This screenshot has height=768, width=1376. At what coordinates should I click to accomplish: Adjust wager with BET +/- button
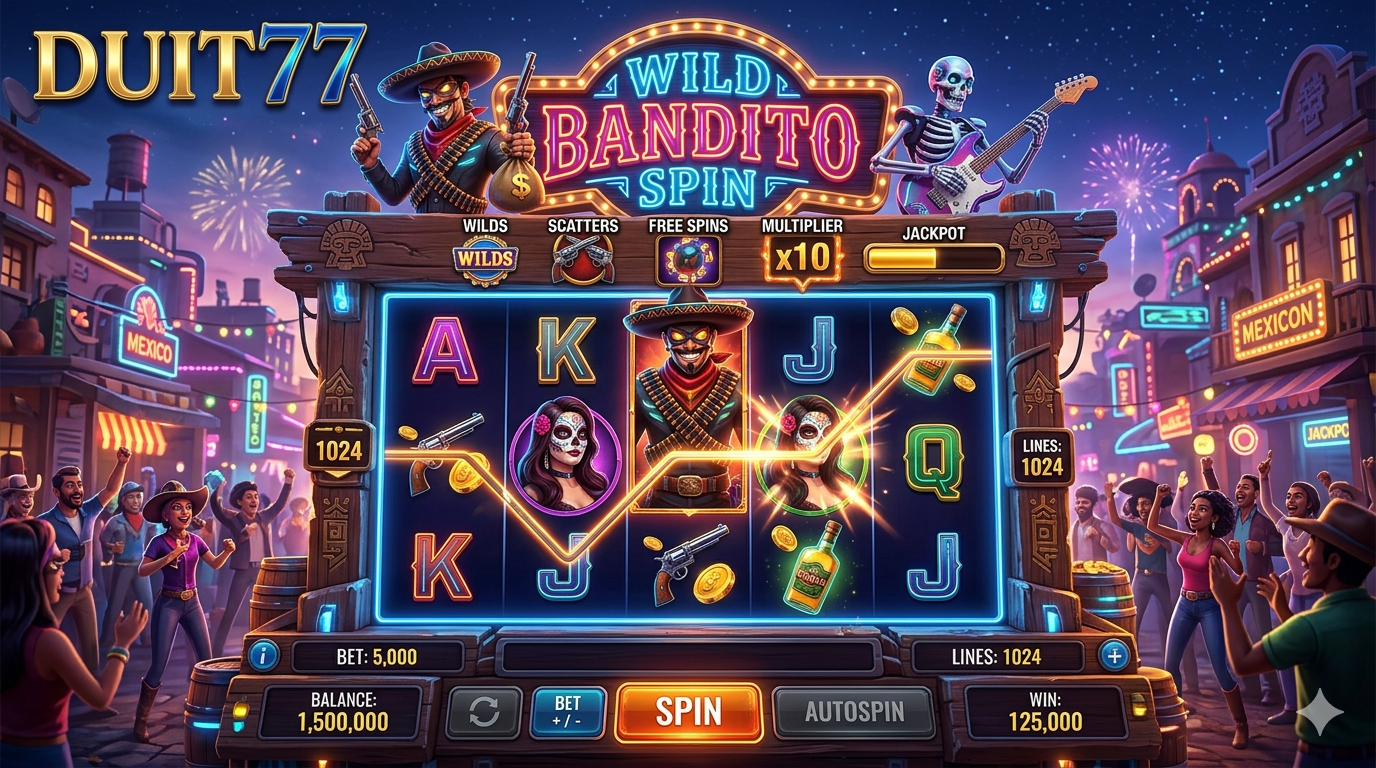click(567, 712)
